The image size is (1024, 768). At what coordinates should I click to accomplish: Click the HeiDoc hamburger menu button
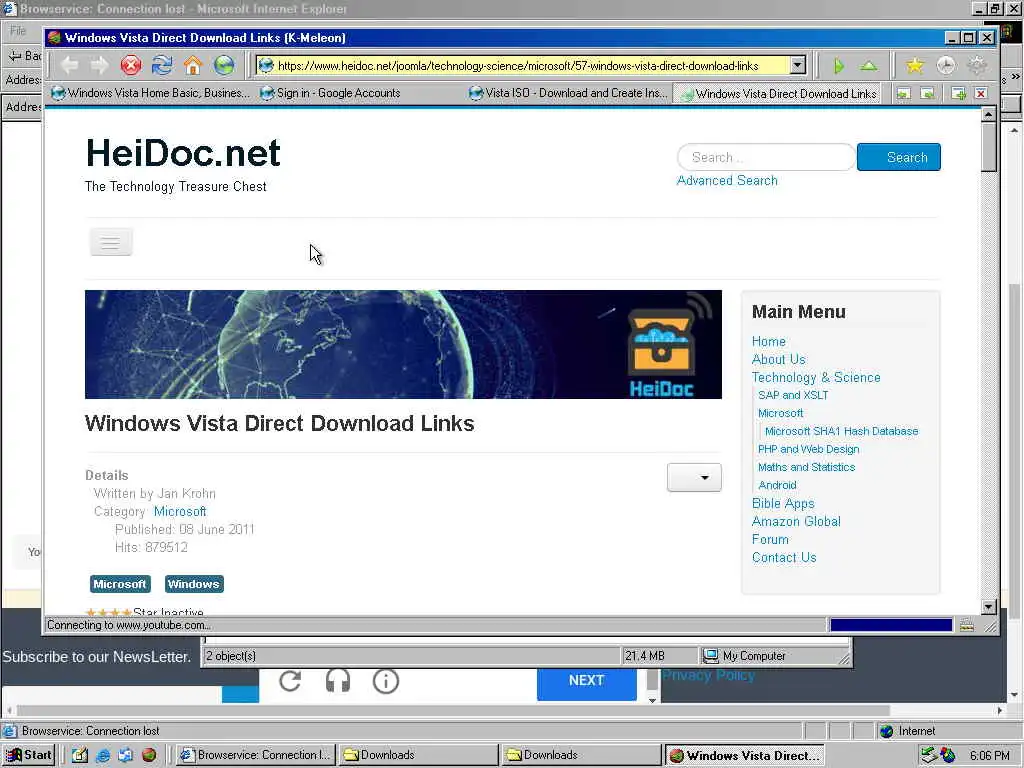pyautogui.click(x=110, y=243)
